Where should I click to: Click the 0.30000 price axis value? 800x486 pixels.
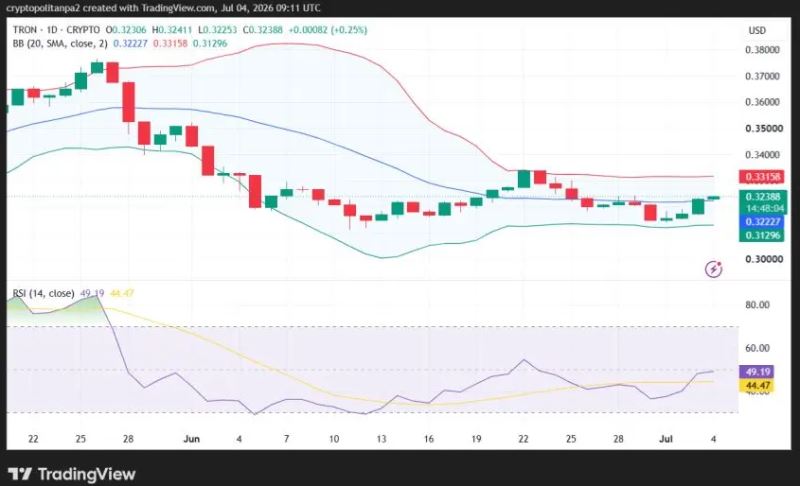tap(764, 259)
